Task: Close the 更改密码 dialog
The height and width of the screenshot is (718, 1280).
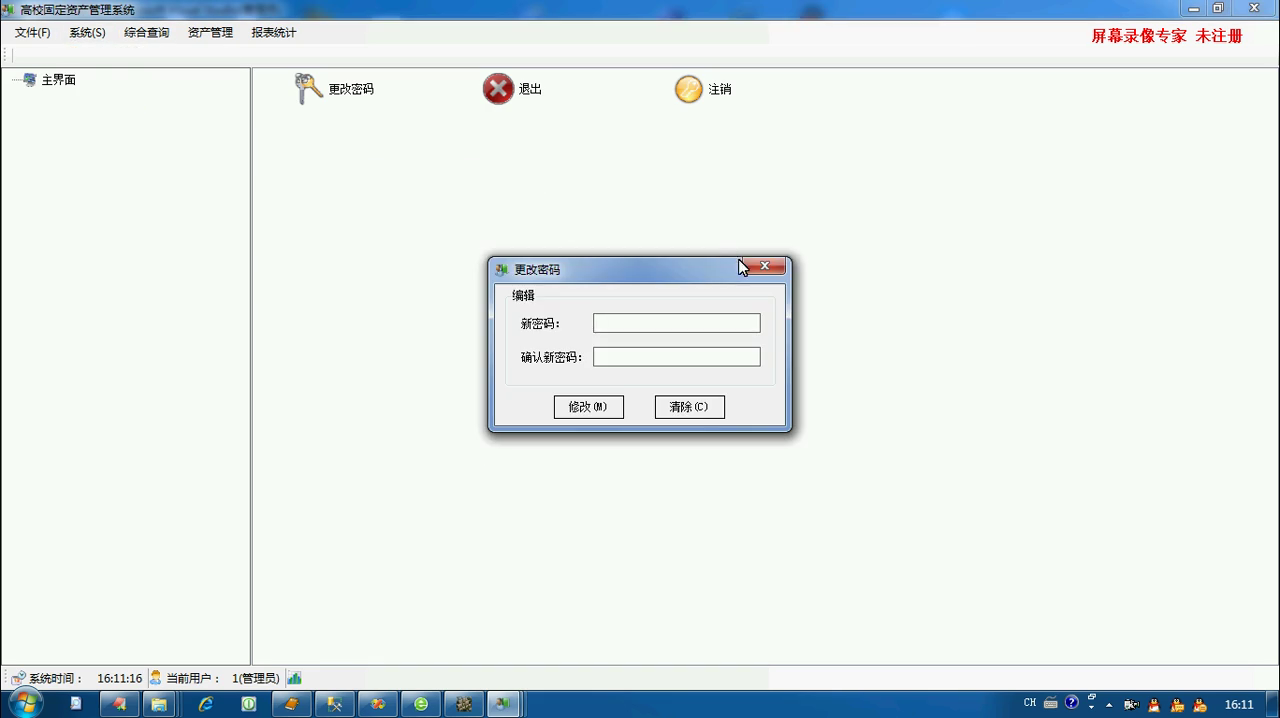Action: coord(765,266)
